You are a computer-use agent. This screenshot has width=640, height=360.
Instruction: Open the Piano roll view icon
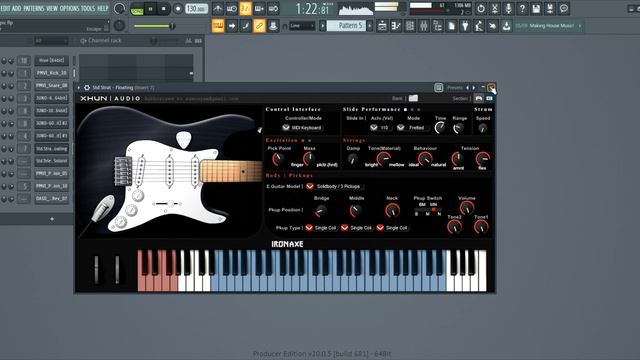click(x=396, y=26)
